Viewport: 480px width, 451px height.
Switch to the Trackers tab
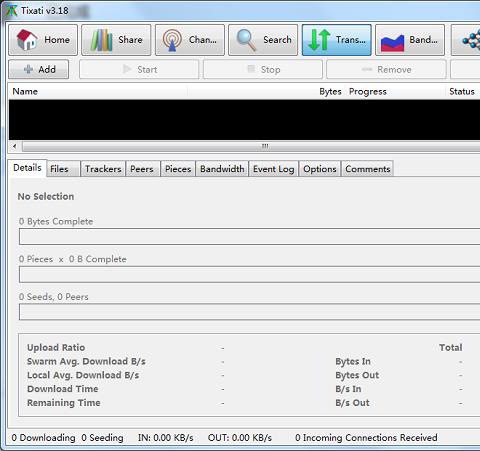pos(103,169)
